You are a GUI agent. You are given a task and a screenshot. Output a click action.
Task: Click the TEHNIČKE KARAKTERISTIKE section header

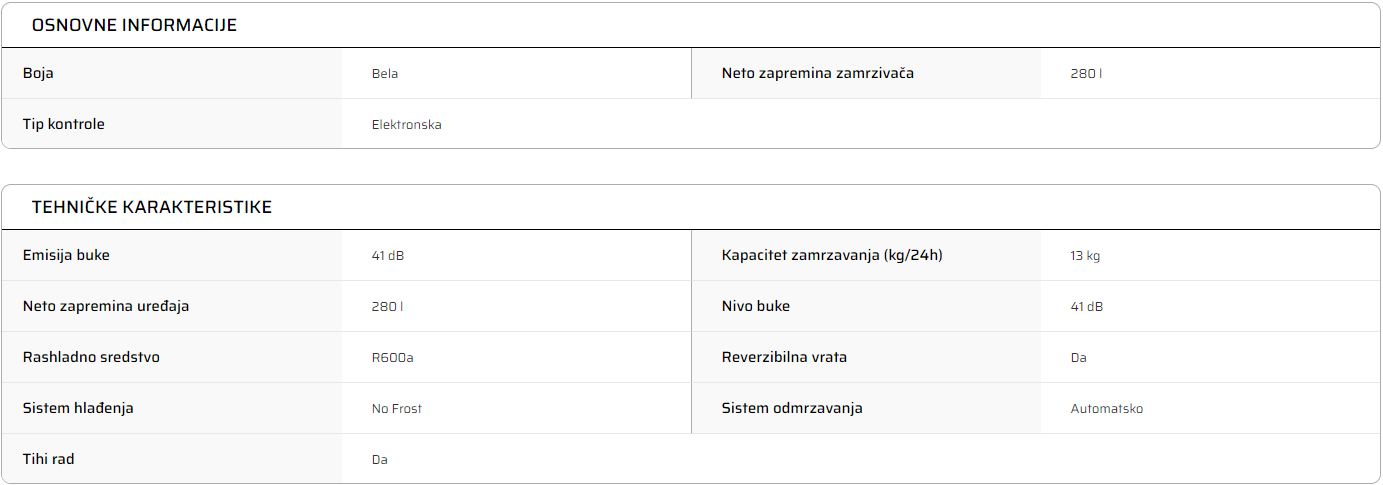click(x=152, y=207)
